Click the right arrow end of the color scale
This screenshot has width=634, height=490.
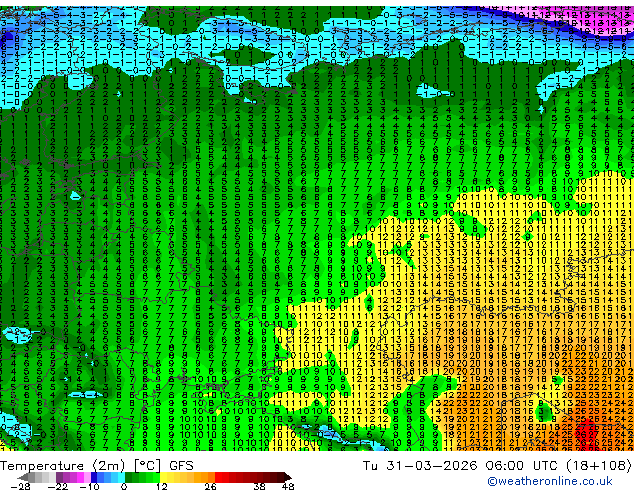point(287,477)
